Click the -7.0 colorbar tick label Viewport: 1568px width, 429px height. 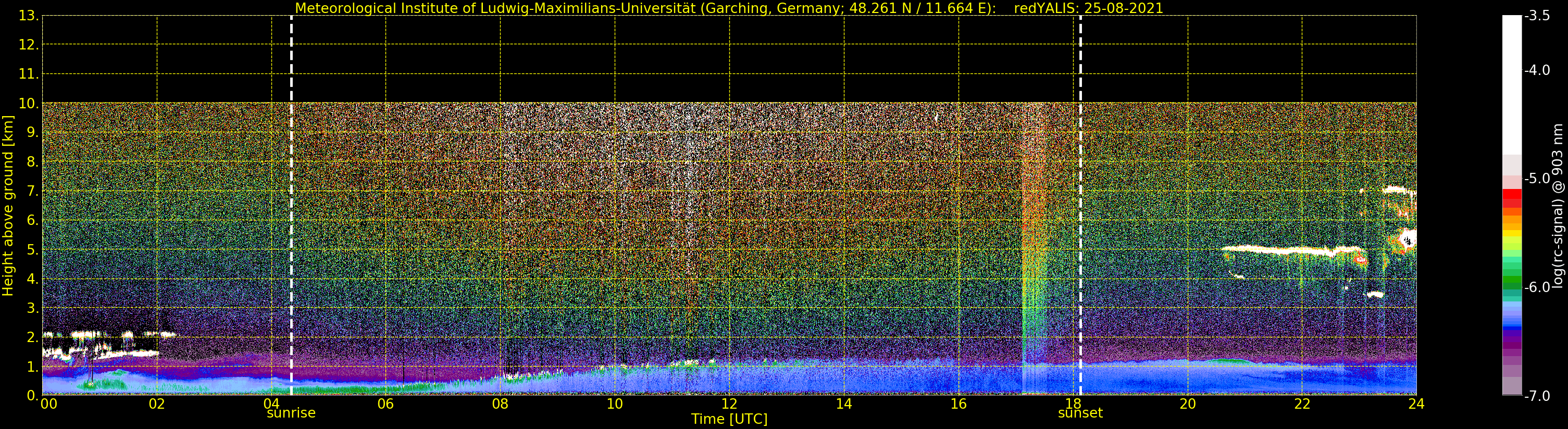pyautogui.click(x=1537, y=396)
